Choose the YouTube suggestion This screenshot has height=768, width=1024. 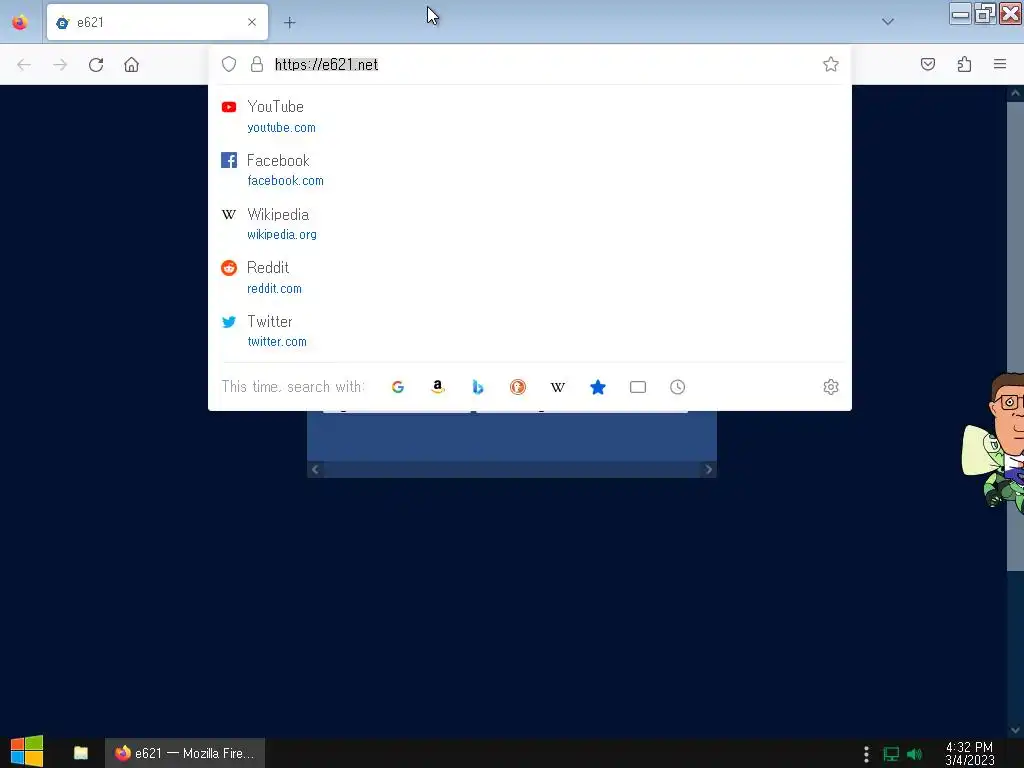530,116
